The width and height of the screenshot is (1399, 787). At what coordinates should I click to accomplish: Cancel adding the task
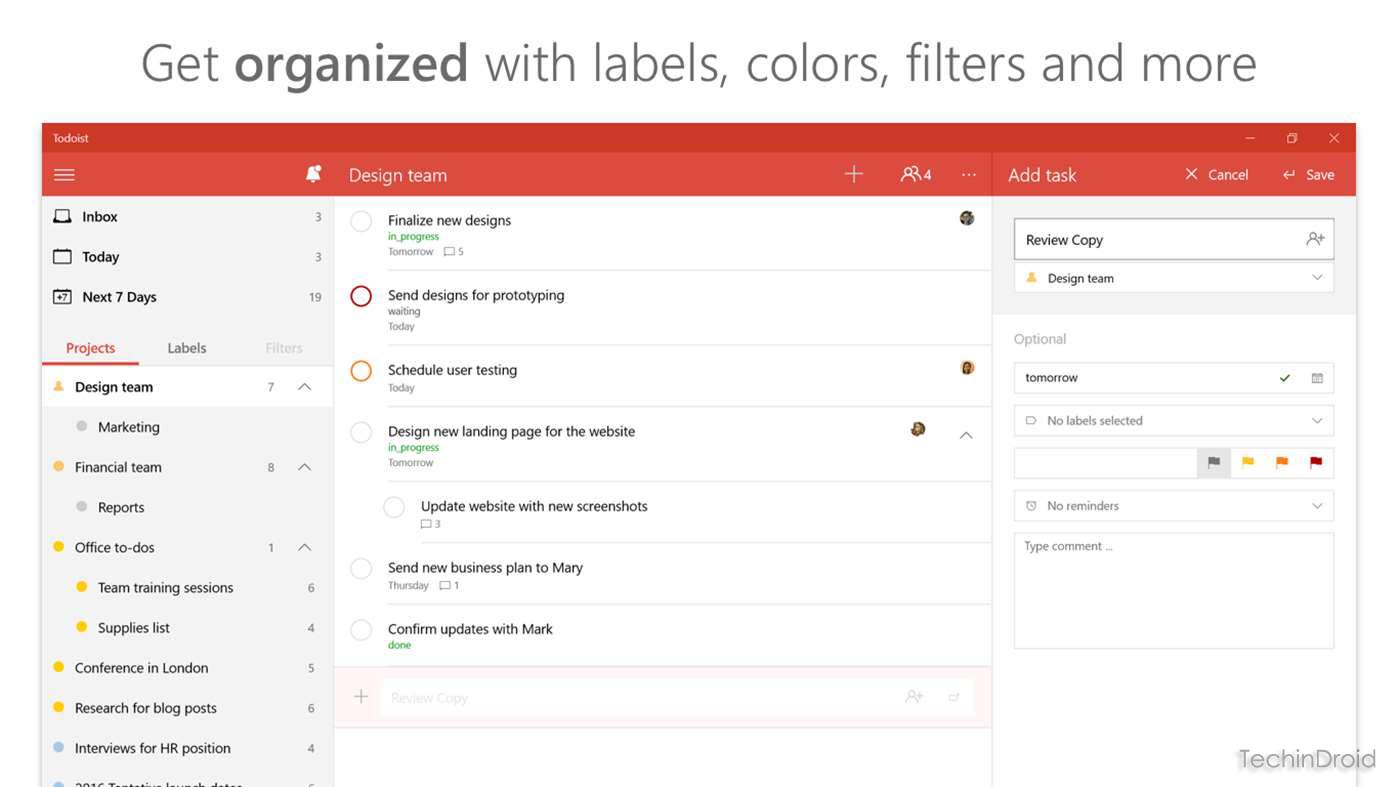[x=1216, y=175]
